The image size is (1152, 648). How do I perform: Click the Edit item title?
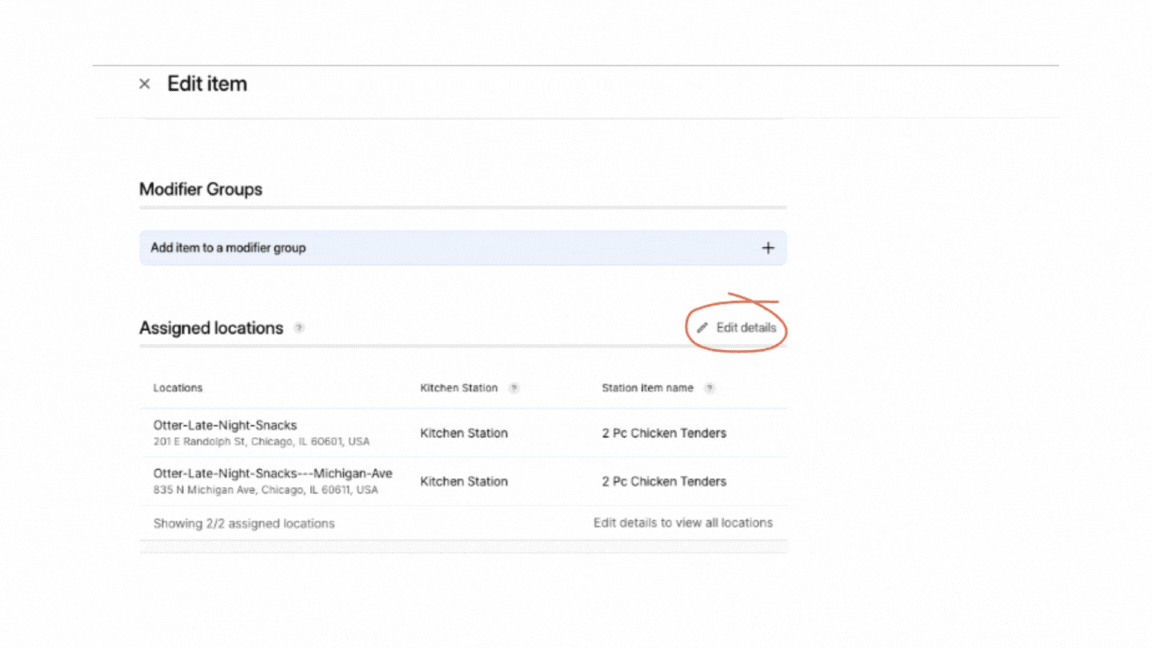(207, 84)
